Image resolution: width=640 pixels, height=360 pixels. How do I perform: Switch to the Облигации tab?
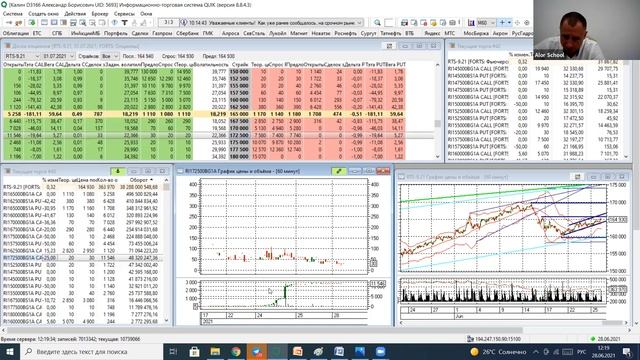click(x=16, y=33)
